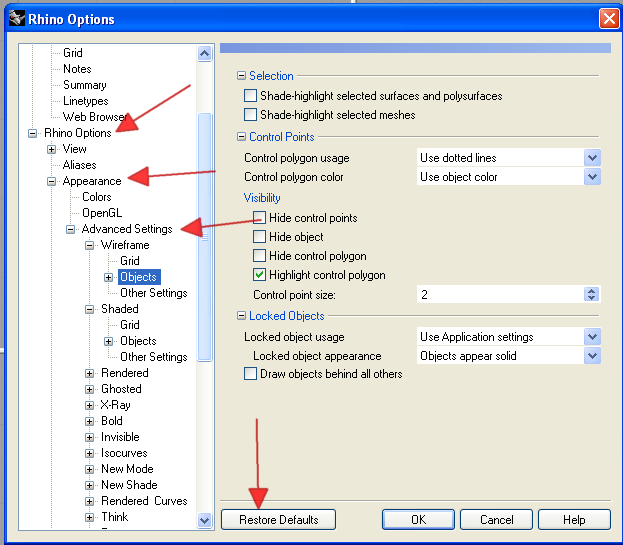Expand the X-Ray display mode node
623x545 pixels.
(x=89, y=405)
